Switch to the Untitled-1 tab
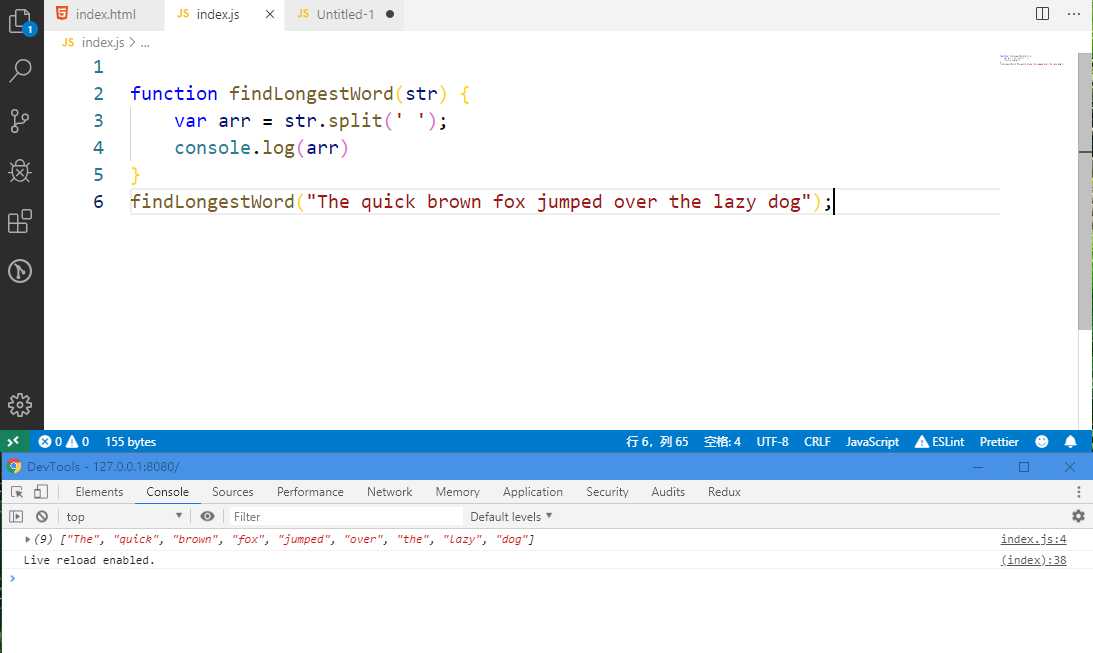This screenshot has height=653, width=1093. click(345, 14)
